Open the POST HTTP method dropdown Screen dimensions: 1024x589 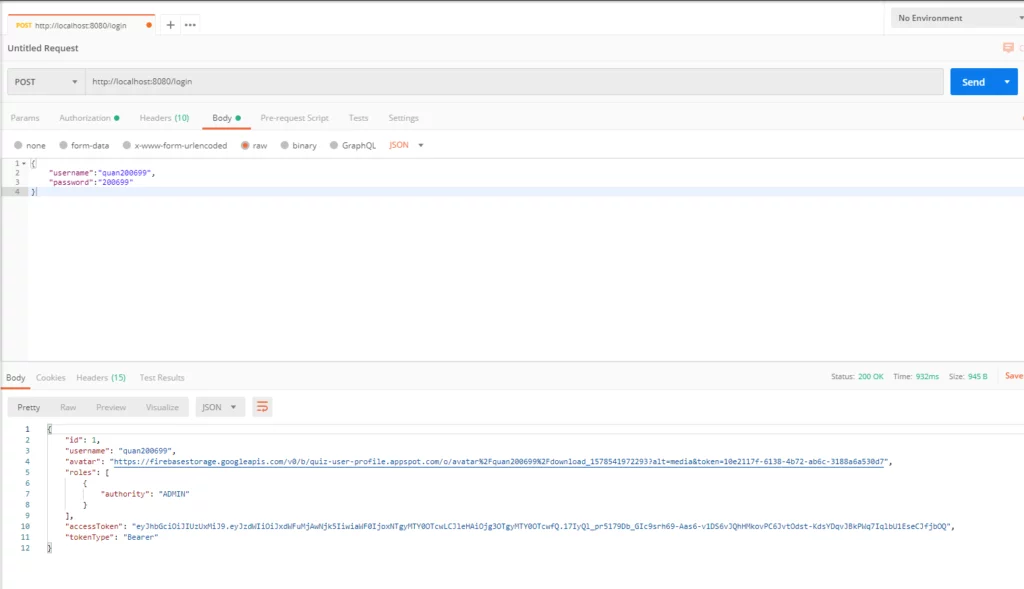(46, 82)
